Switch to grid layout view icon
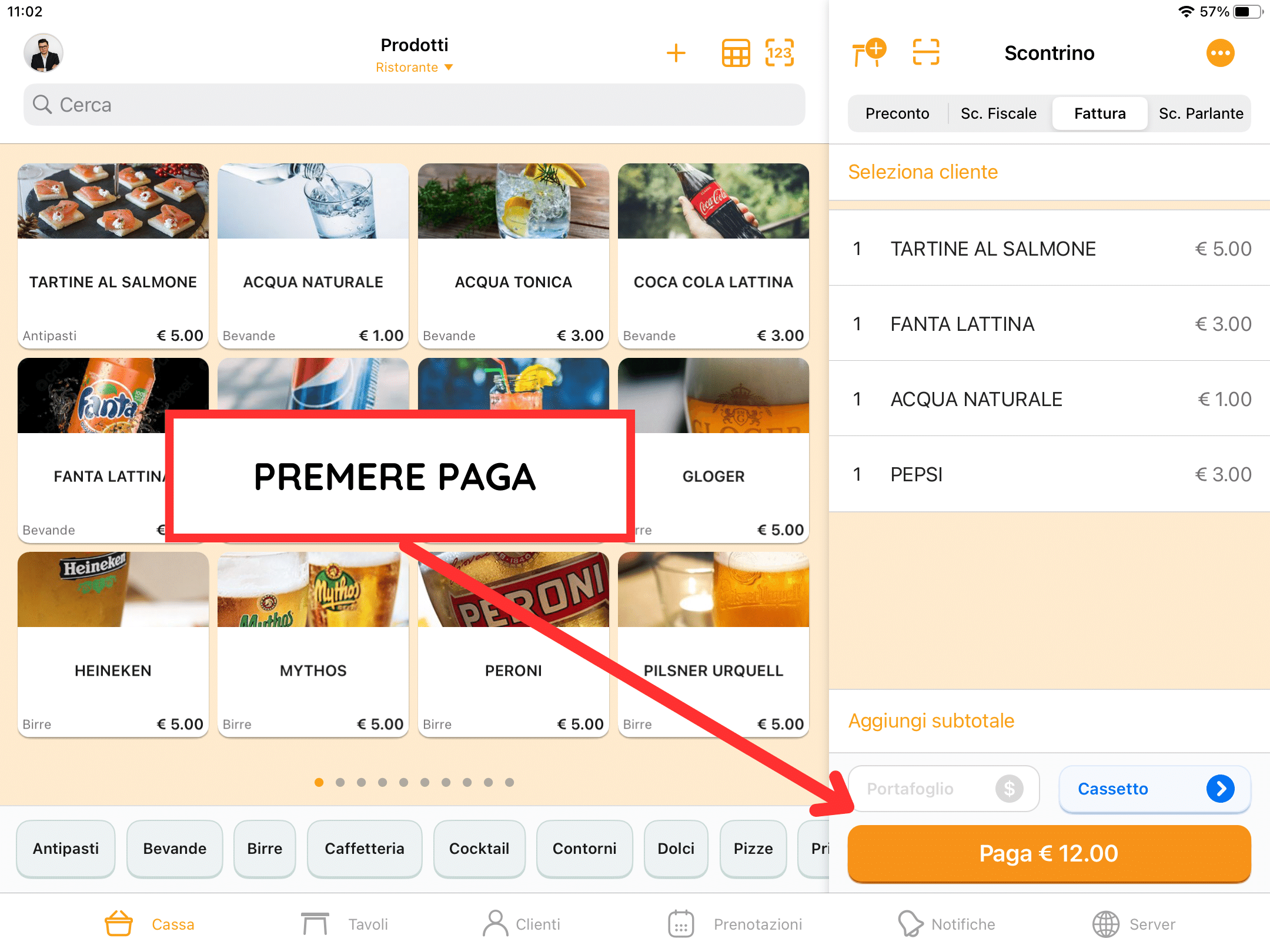The image size is (1270, 952). click(736, 53)
